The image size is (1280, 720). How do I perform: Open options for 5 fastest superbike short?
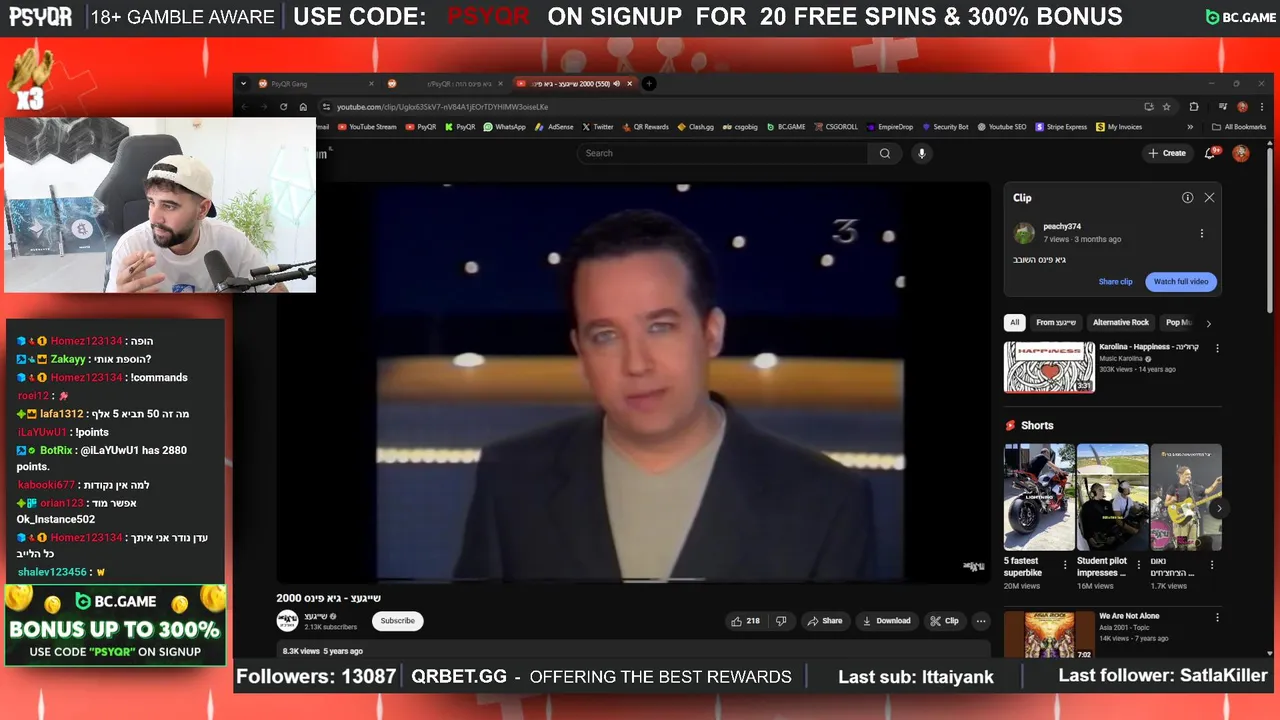coord(1065,565)
